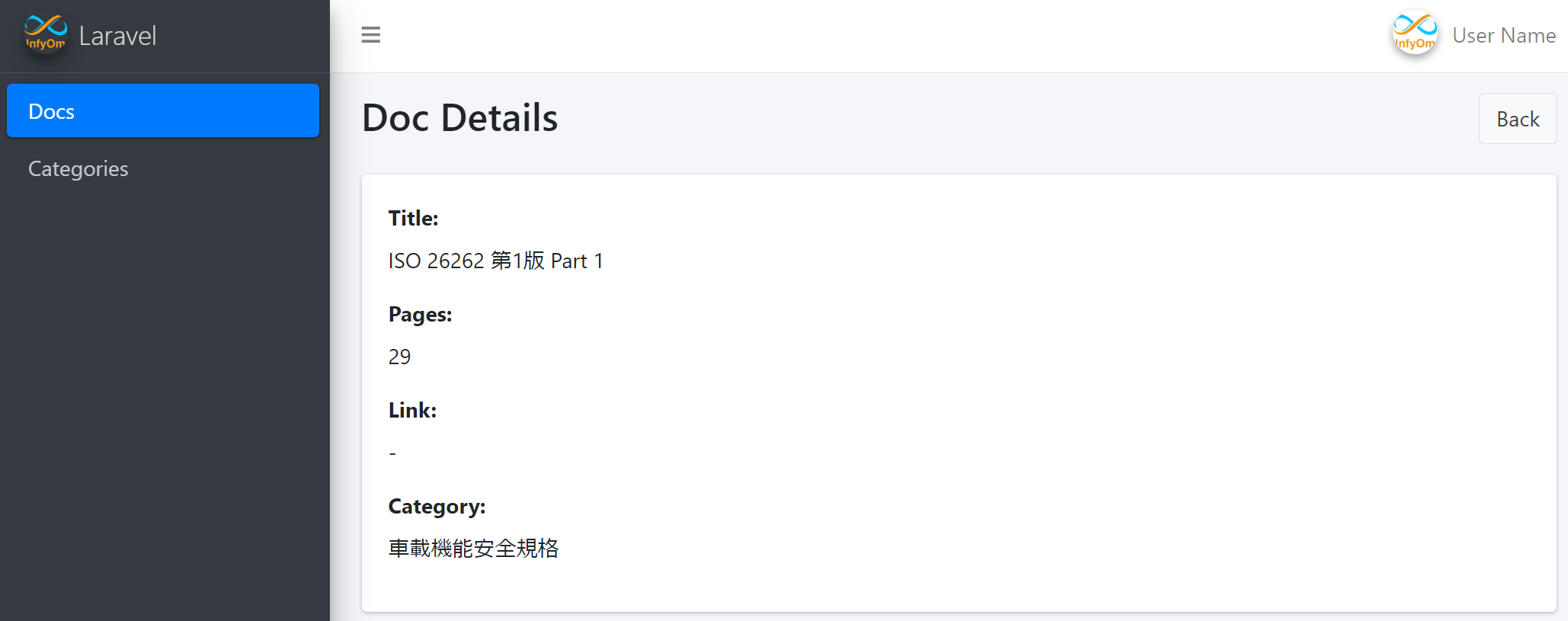
Task: Click the page count value 29
Action: point(399,357)
